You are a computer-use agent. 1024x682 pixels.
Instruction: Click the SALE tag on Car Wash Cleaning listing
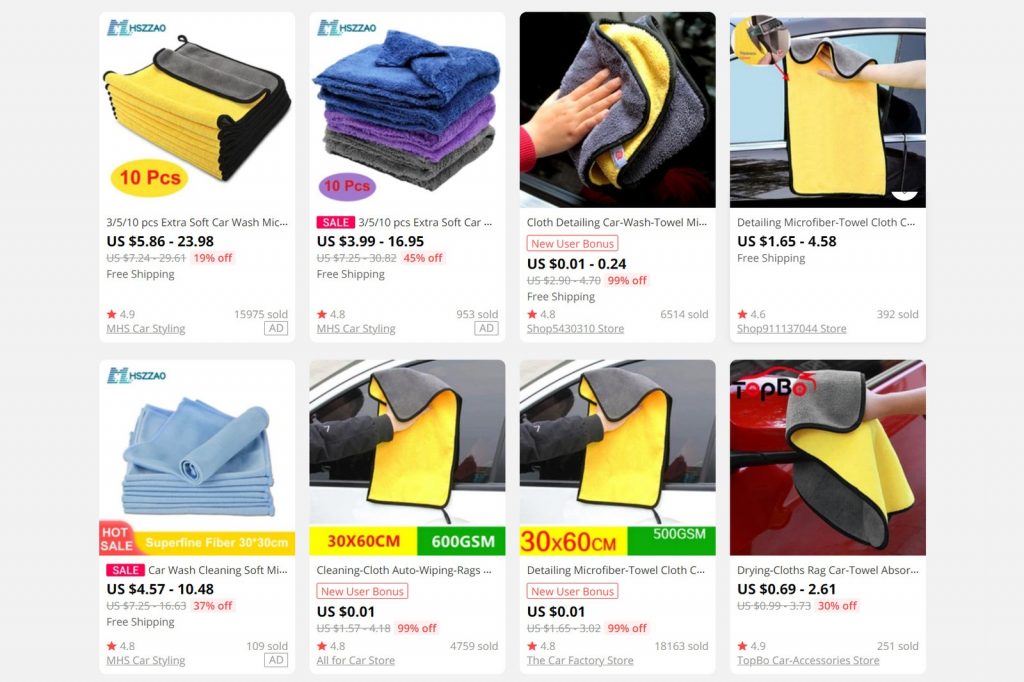click(125, 570)
